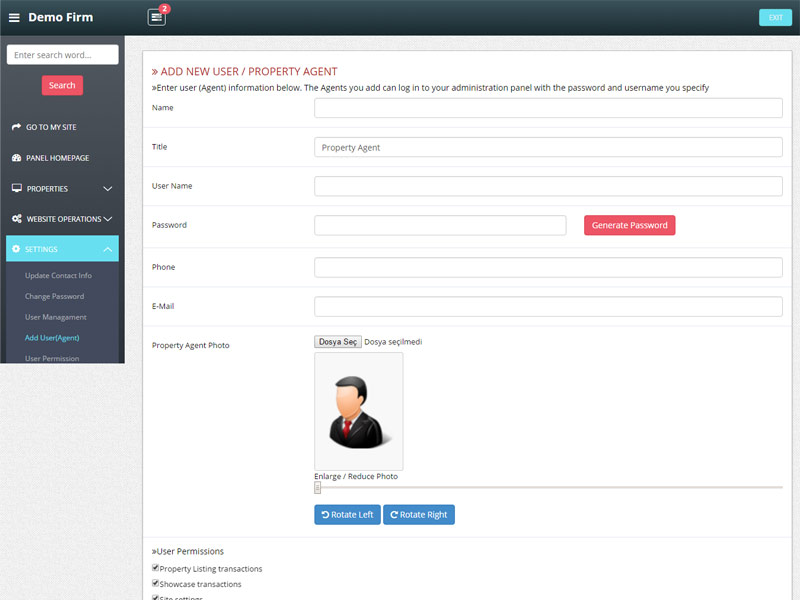Collapse the Settings section chevron

tap(107, 249)
